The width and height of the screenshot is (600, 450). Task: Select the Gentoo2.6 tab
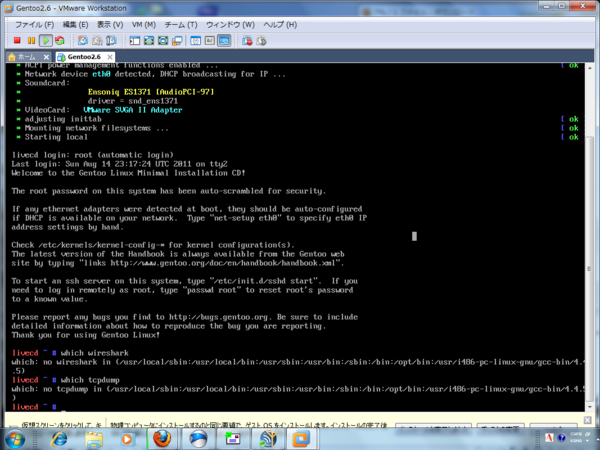(84, 57)
